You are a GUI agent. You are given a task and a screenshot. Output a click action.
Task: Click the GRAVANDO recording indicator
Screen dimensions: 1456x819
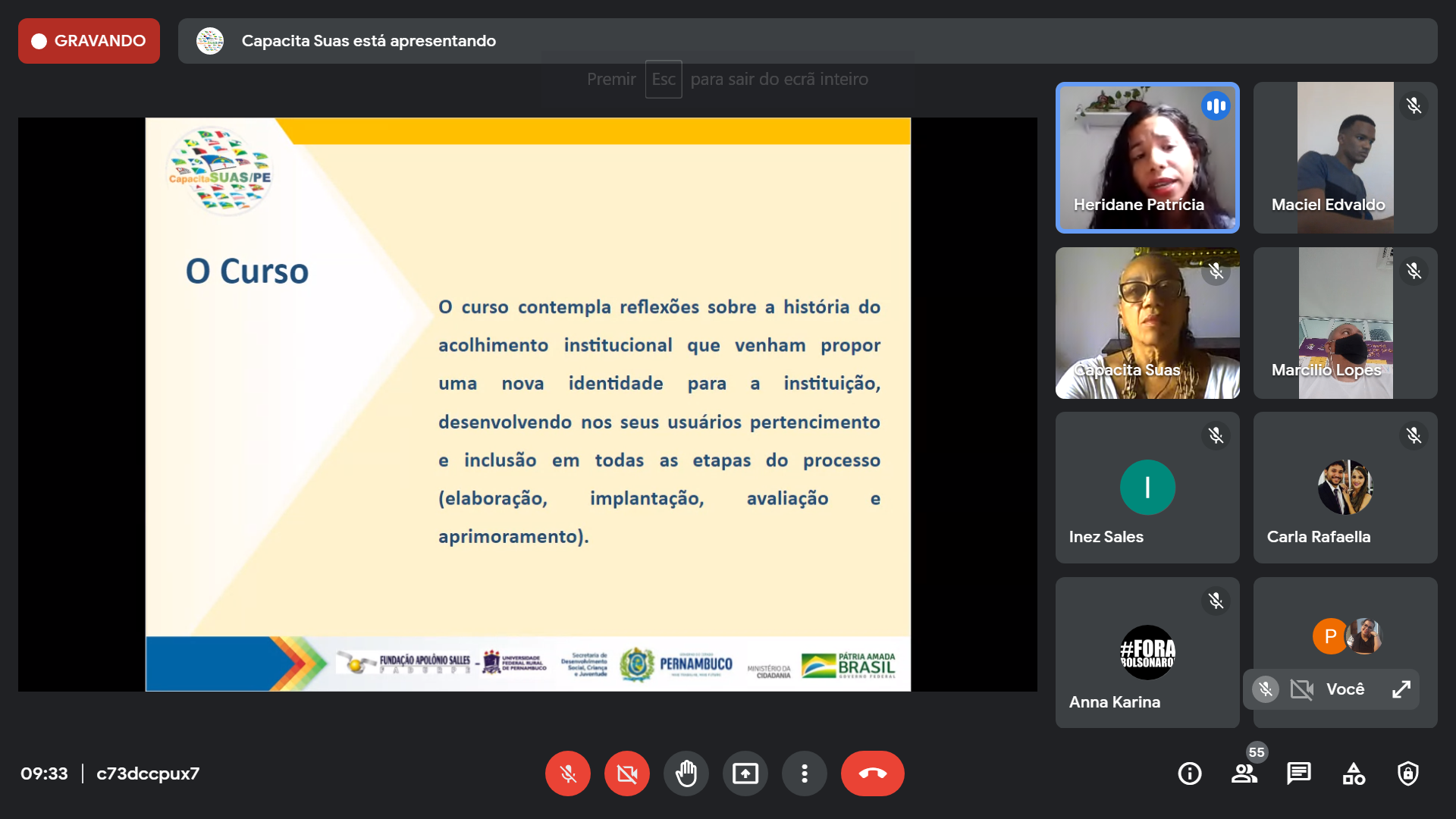click(89, 41)
